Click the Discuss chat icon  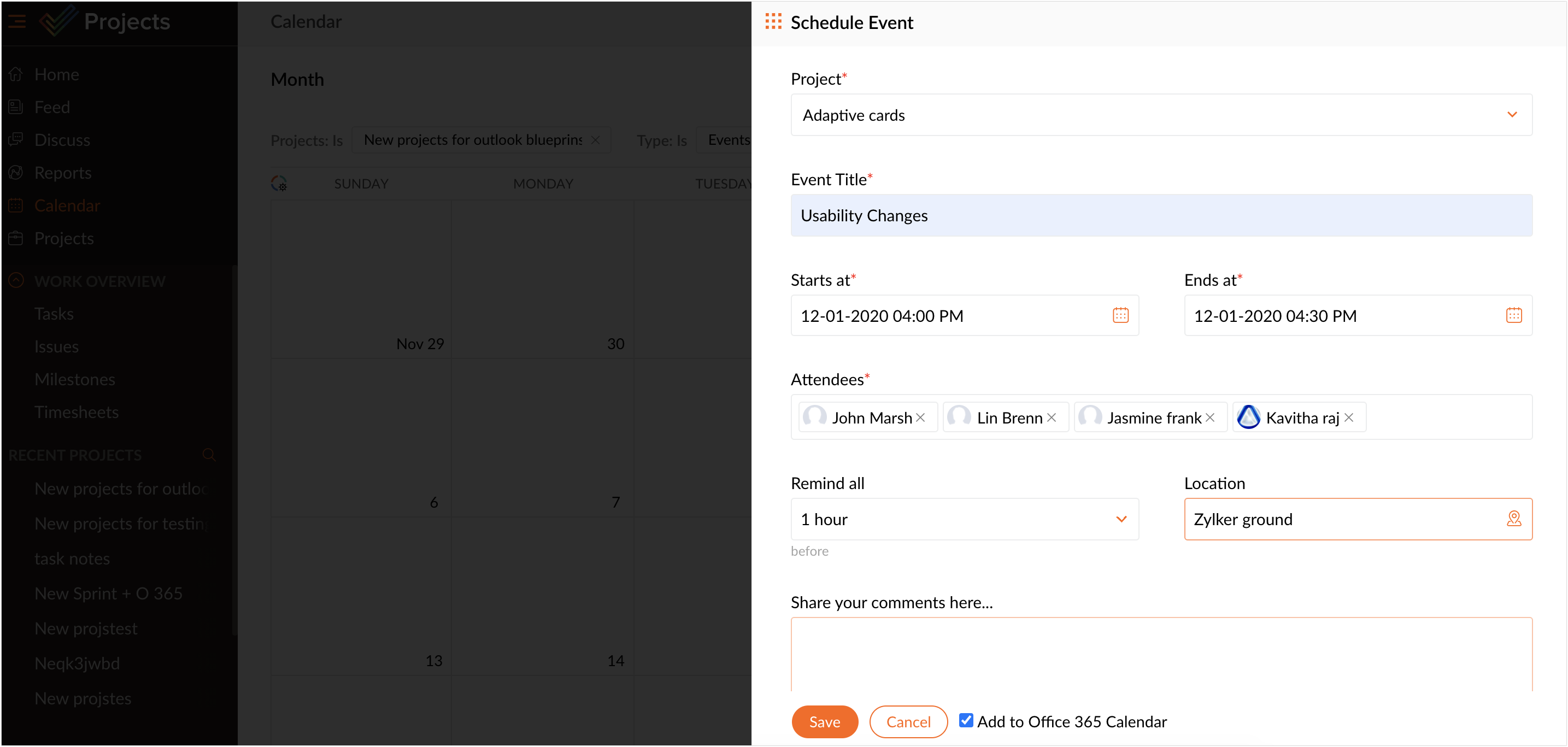(x=16, y=140)
